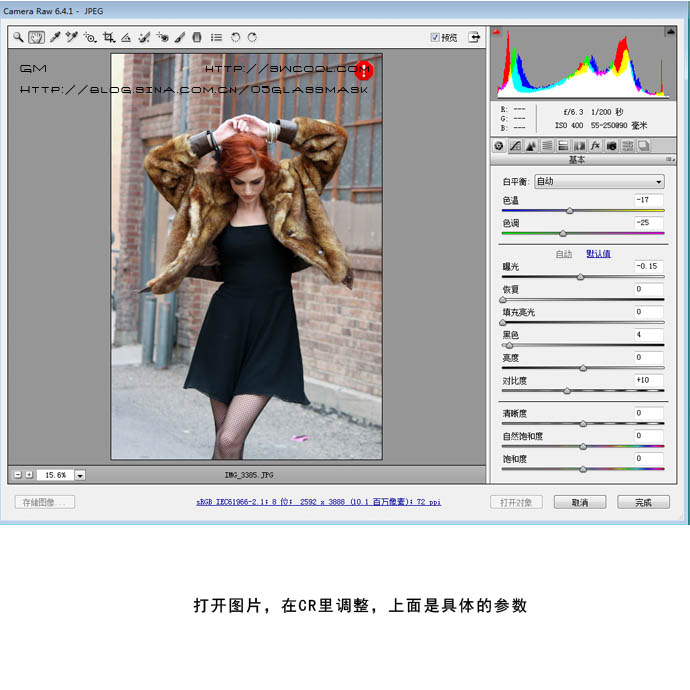Click the 默认值 default link

(598, 254)
